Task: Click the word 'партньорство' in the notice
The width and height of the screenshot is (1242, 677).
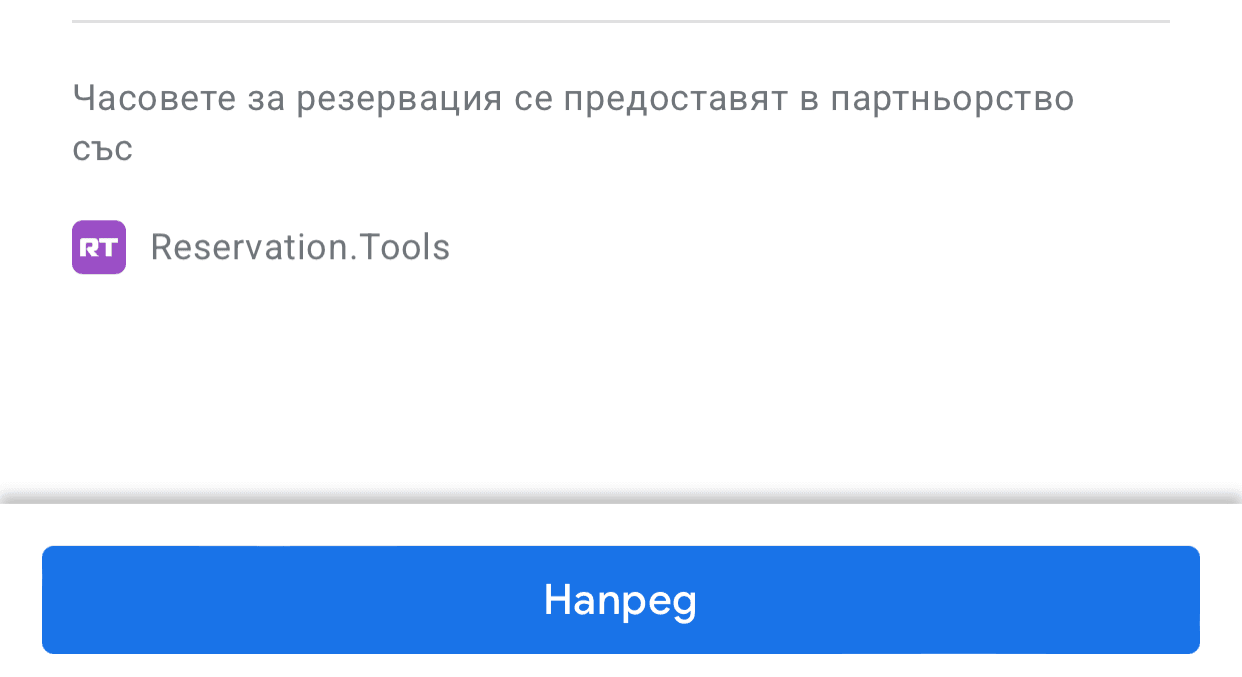Action: pos(952,99)
